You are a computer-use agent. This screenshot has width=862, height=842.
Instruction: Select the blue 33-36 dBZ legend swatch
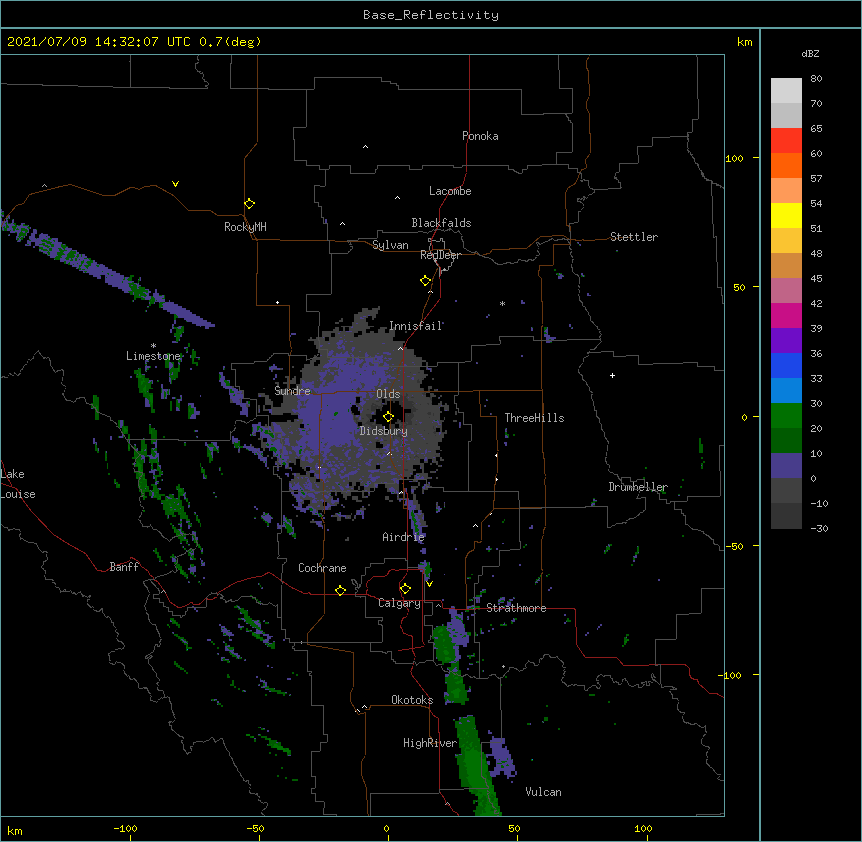pos(786,365)
